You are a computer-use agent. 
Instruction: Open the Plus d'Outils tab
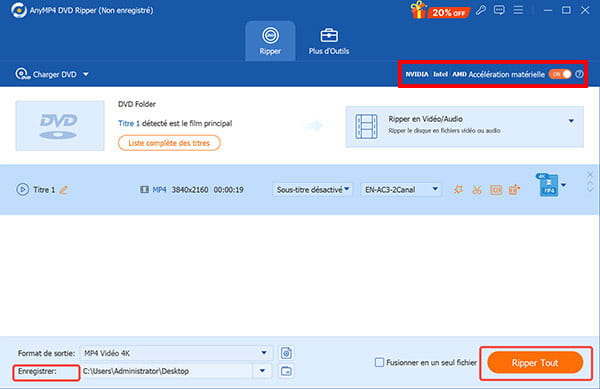[x=329, y=41]
